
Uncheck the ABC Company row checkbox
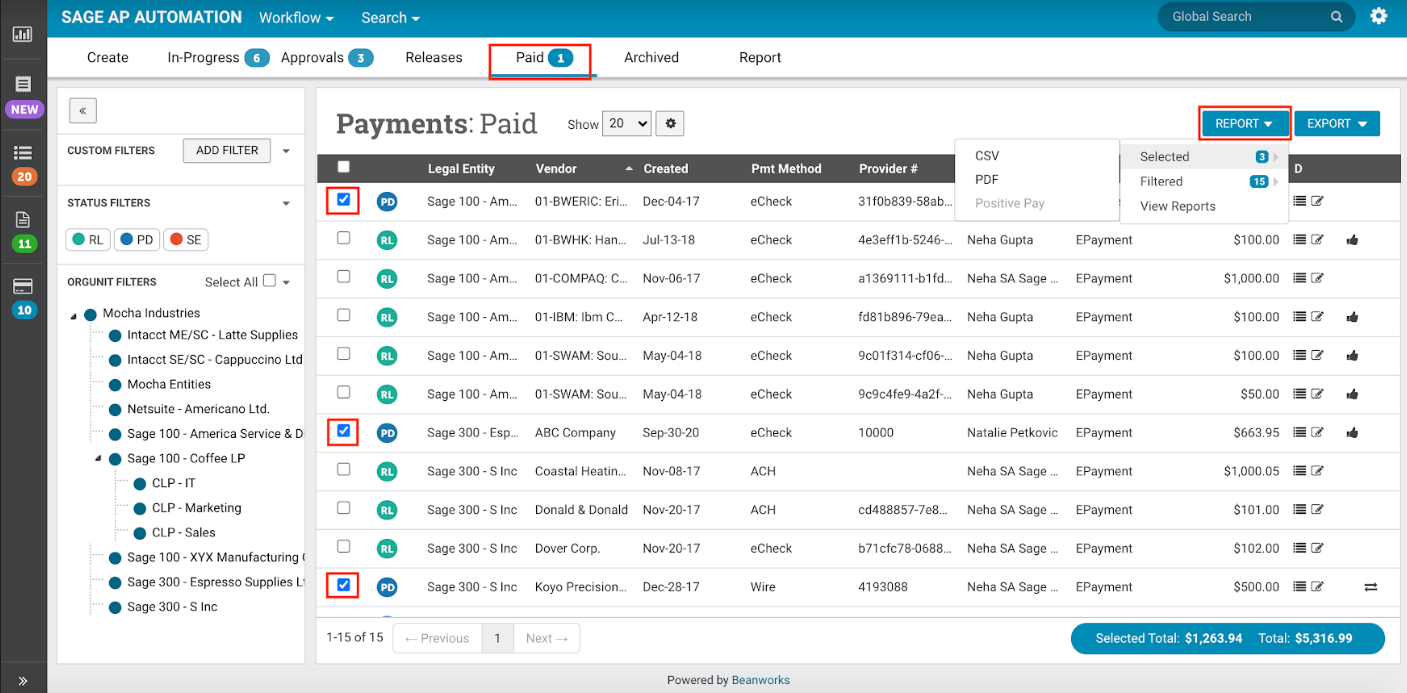point(344,431)
